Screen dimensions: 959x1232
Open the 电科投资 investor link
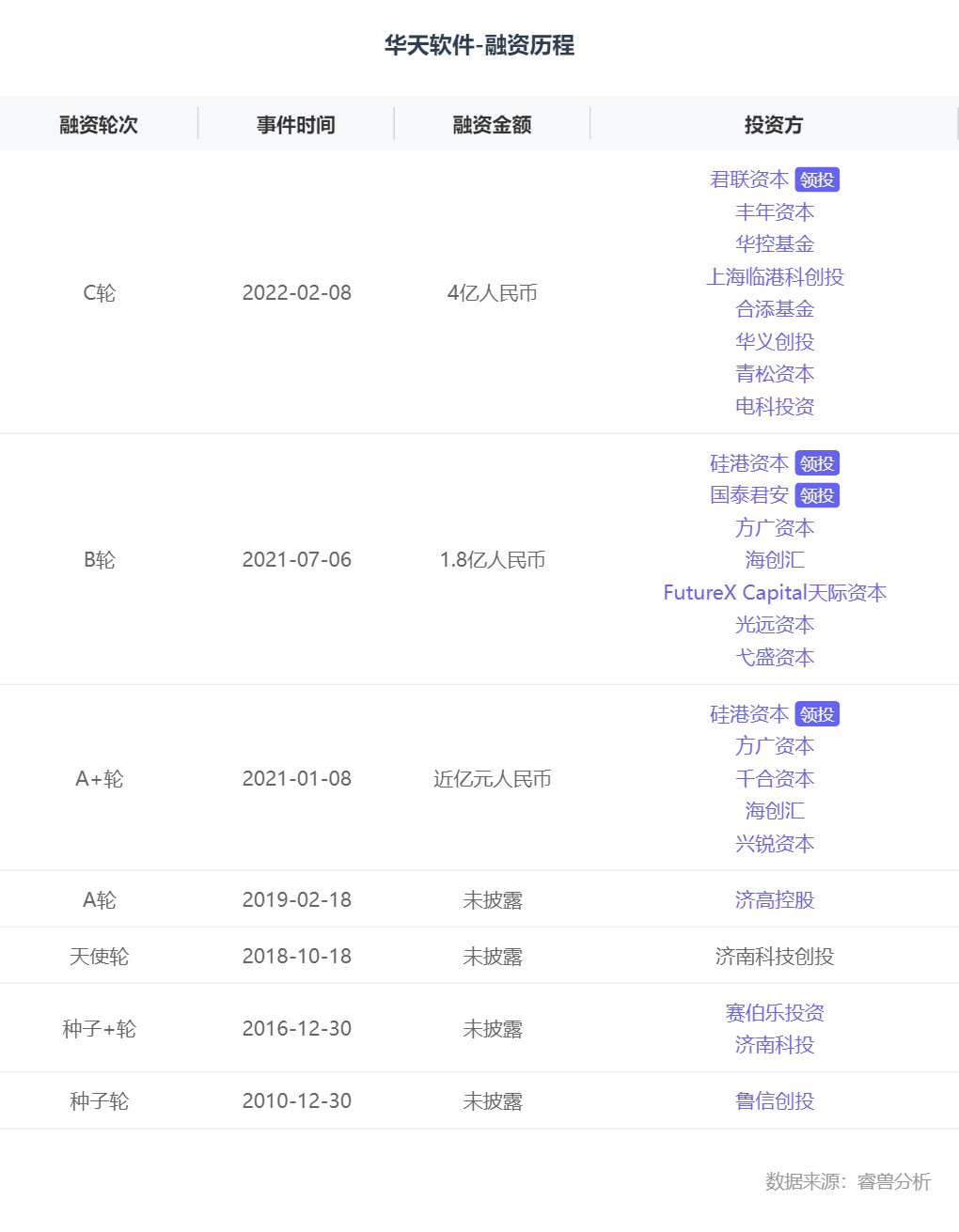(x=775, y=407)
